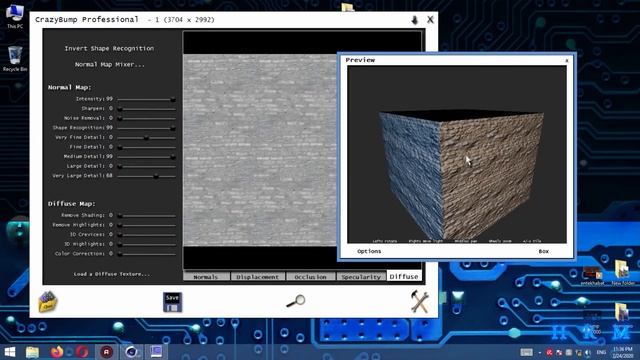The image size is (640, 360).
Task: Click the taskbar clock
Action: point(623,352)
